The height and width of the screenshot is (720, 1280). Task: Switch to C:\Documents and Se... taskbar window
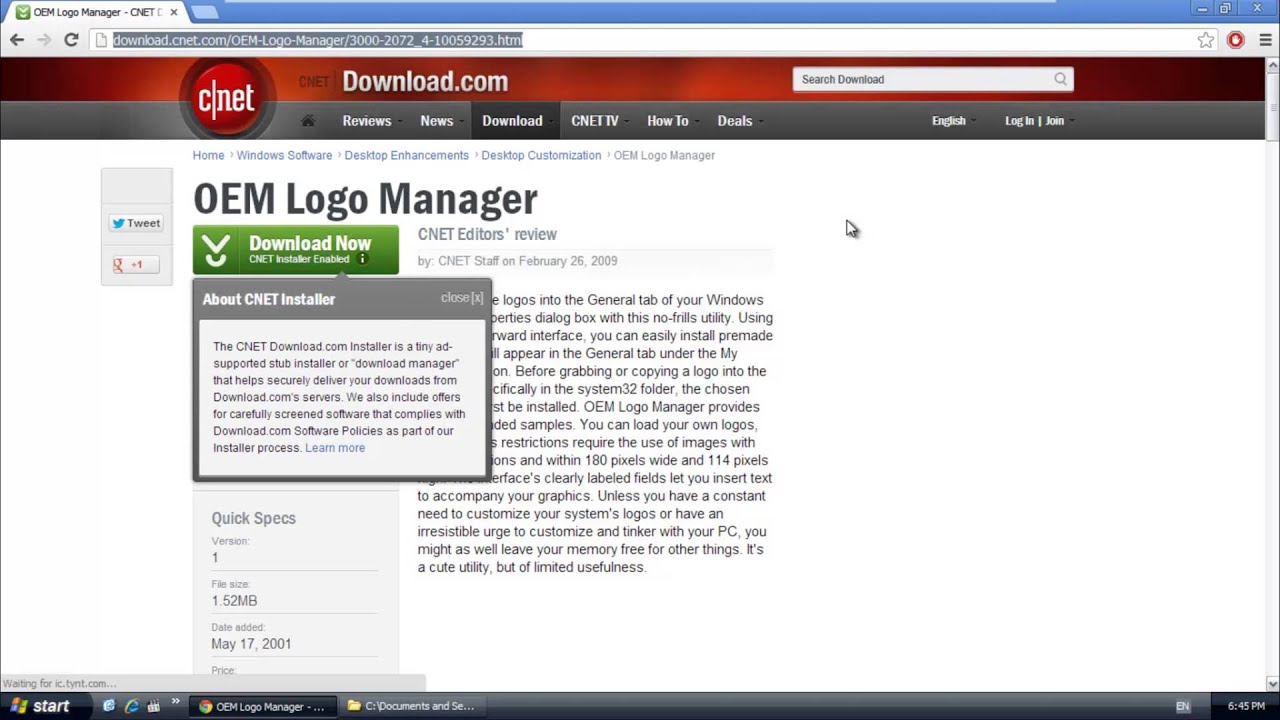tap(412, 706)
